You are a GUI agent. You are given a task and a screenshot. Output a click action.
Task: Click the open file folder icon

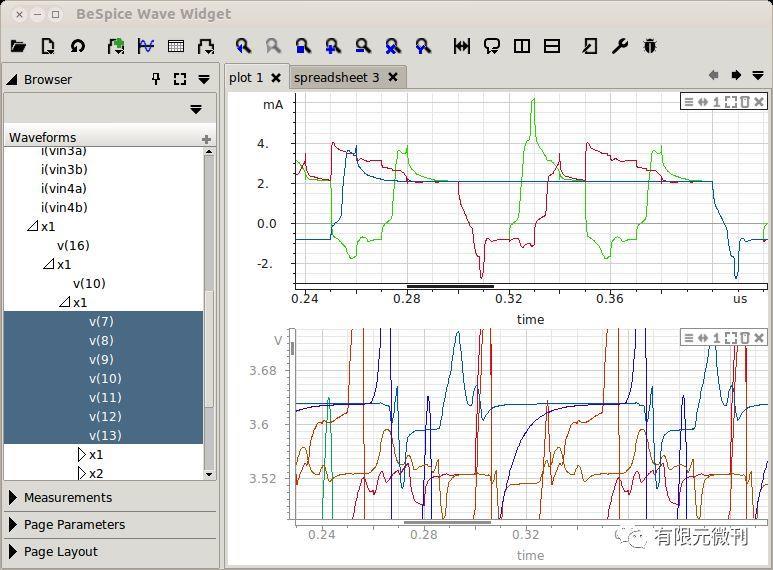pos(17,46)
